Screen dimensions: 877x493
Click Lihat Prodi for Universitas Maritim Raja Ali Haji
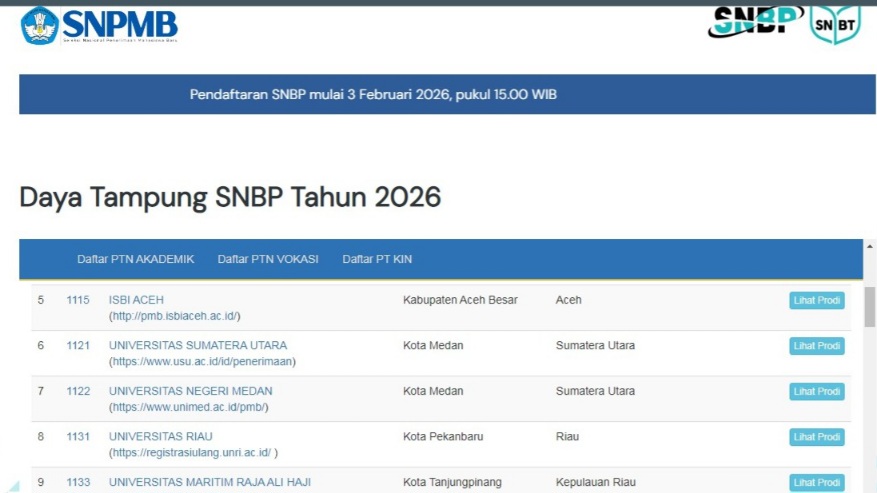pyautogui.click(x=817, y=482)
